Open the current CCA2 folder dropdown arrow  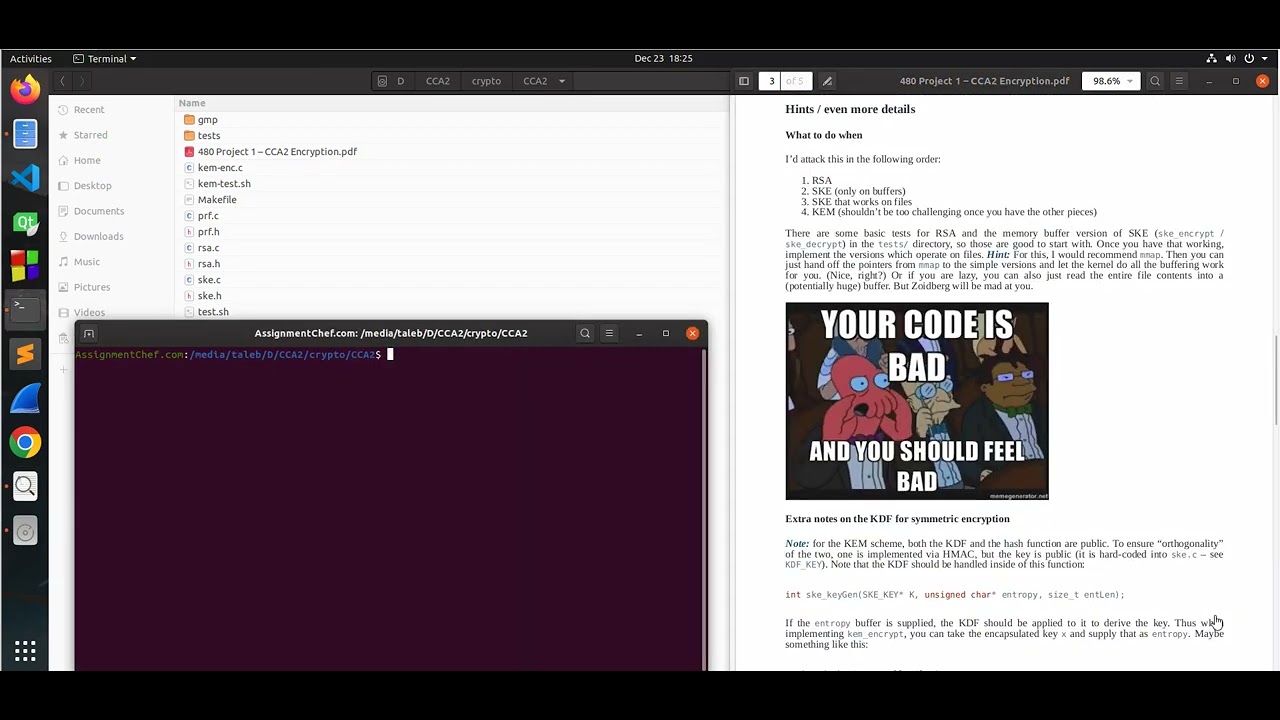[561, 81]
